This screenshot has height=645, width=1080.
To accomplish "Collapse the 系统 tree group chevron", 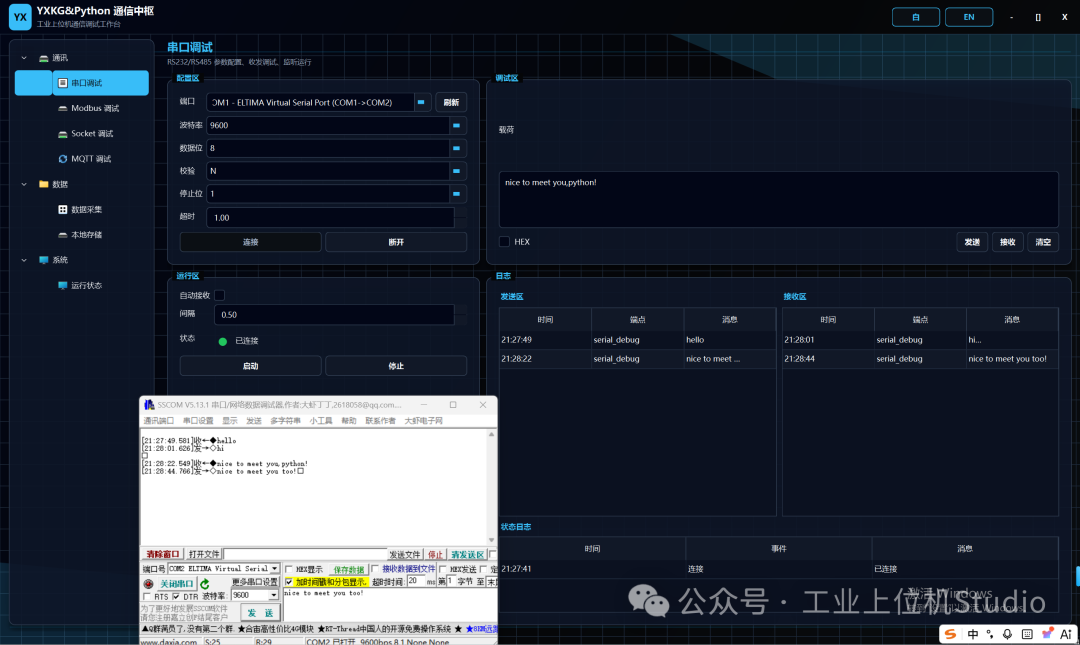I will pos(24,260).
